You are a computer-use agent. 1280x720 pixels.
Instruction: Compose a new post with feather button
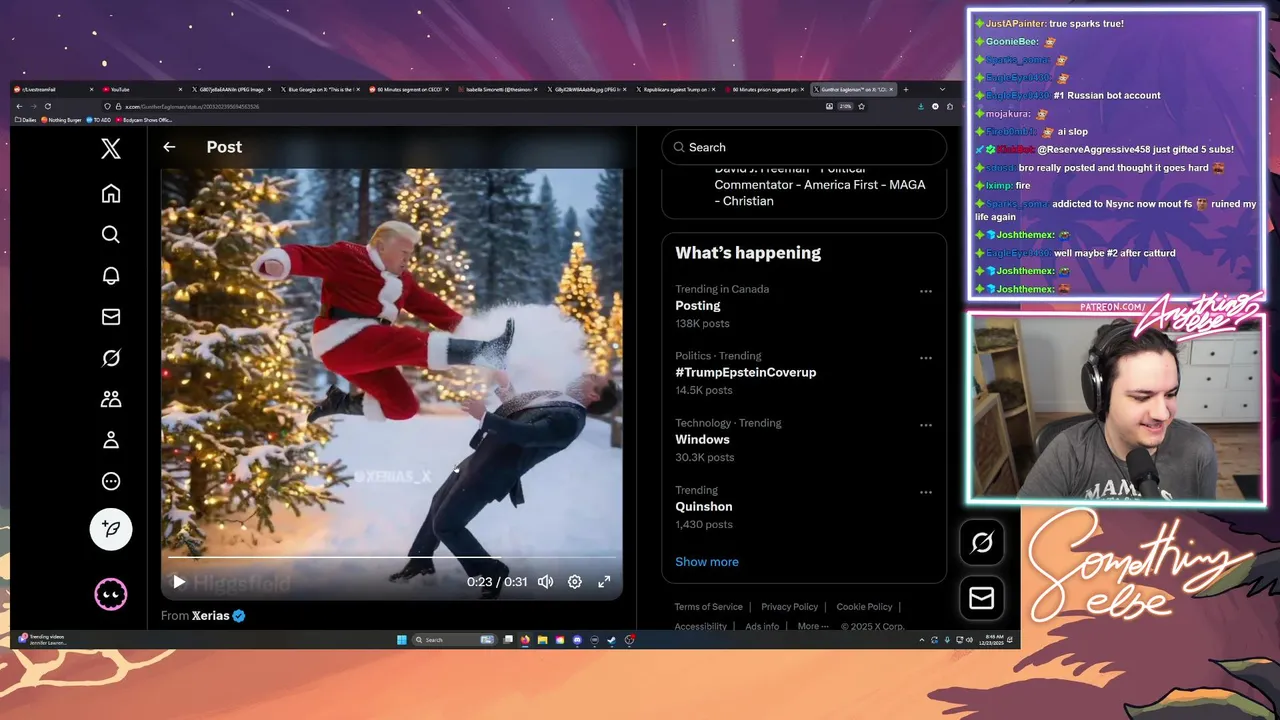pos(111,529)
